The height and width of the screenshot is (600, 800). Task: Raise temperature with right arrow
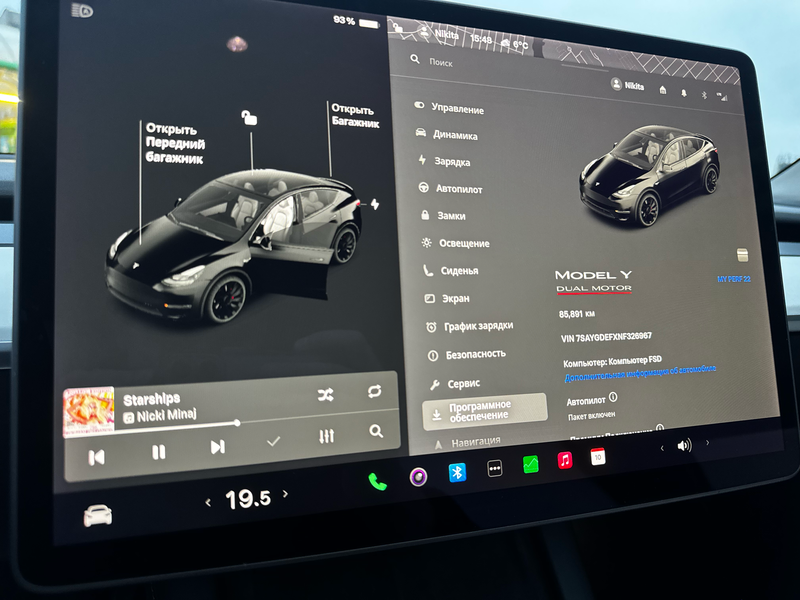285,493
